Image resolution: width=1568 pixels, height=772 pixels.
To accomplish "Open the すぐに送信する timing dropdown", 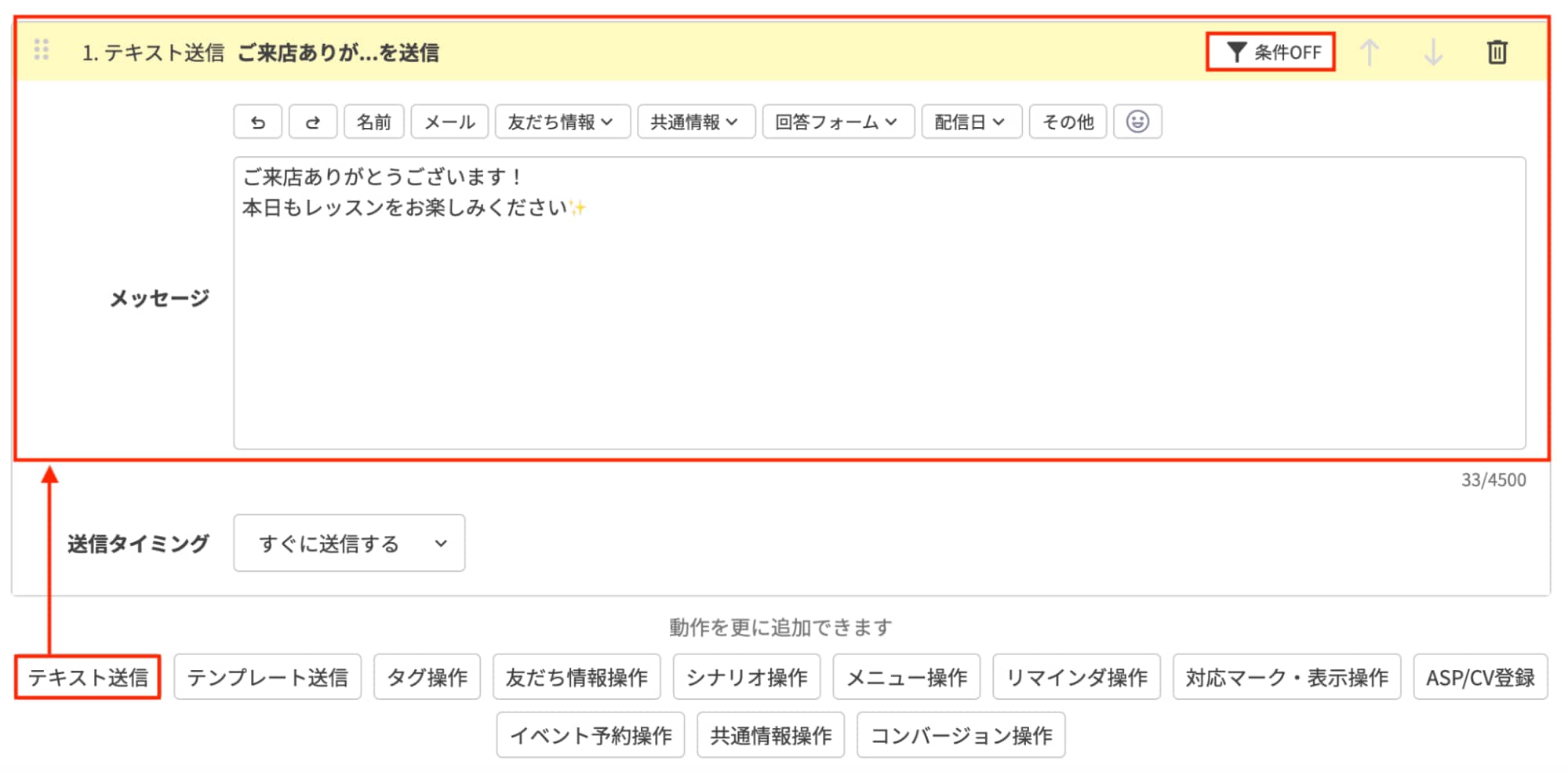I will coord(348,543).
